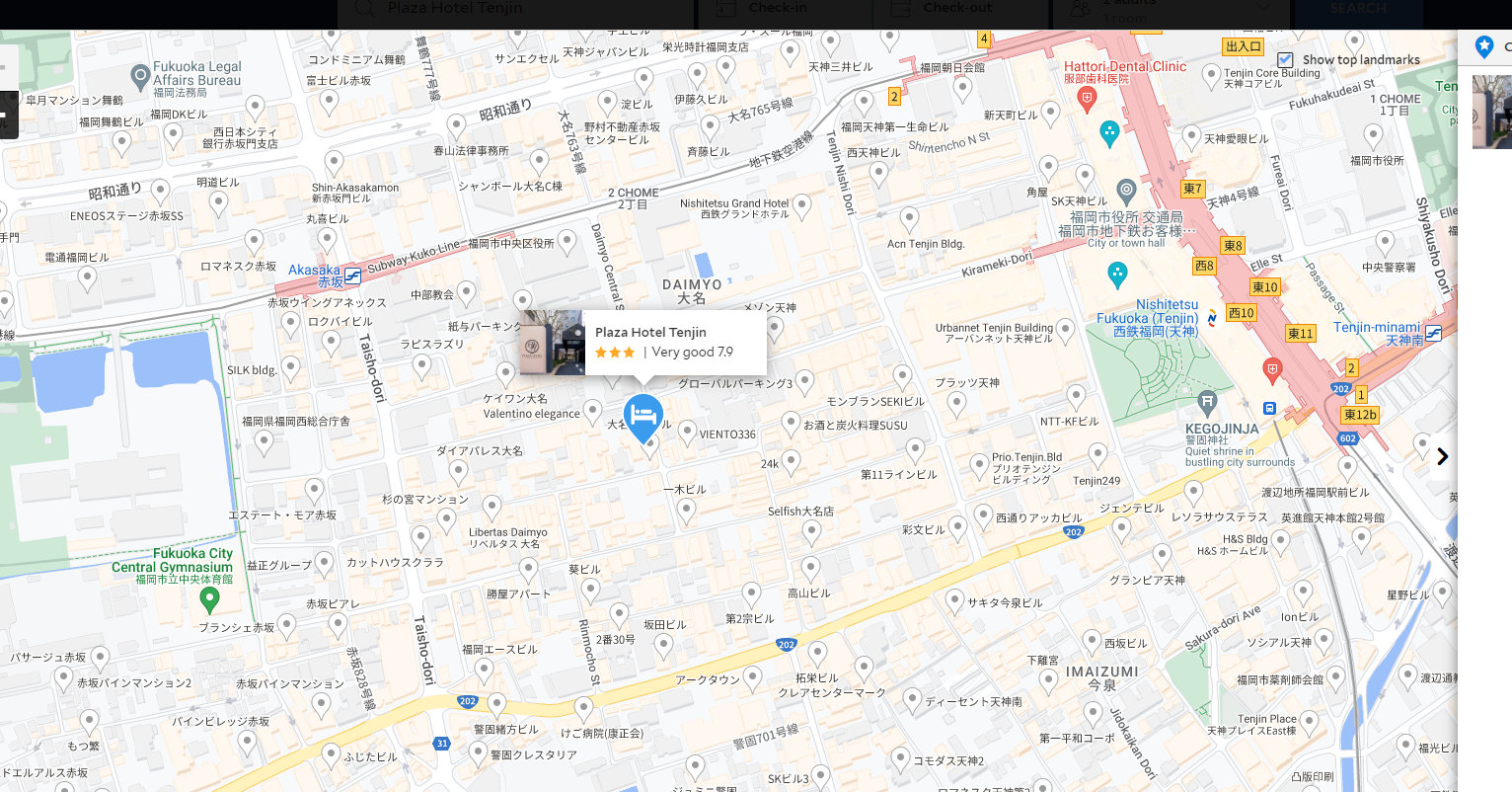1512x792 pixels.
Task: Click the right chevron arrow on the map edge
Action: point(1442,456)
